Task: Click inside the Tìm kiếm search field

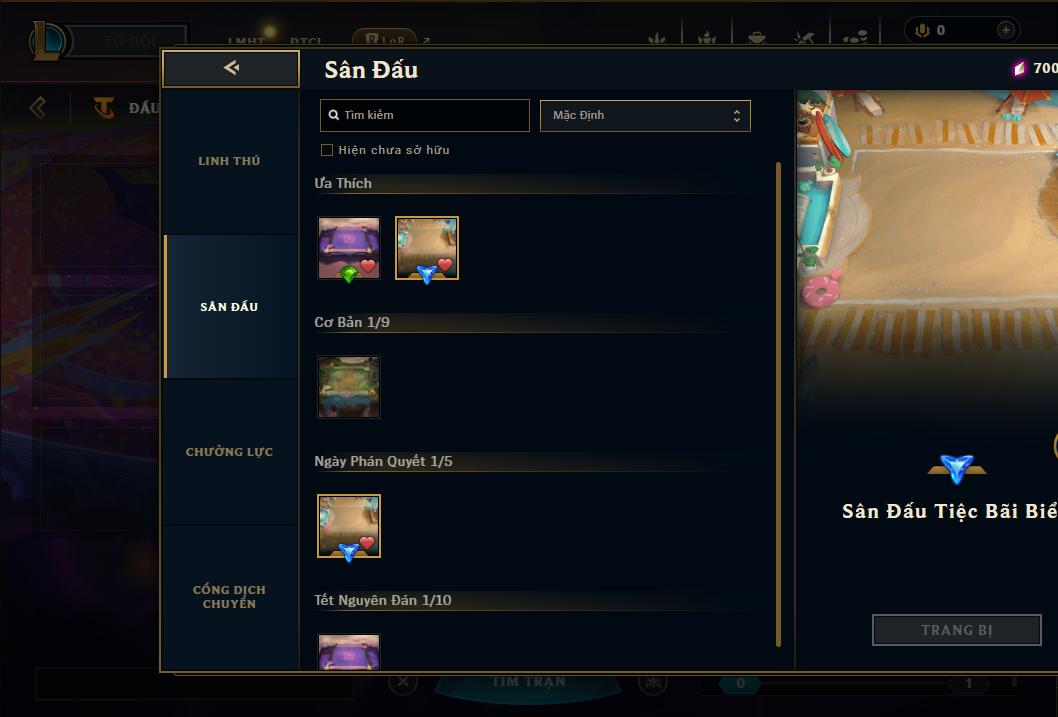Action: [424, 115]
